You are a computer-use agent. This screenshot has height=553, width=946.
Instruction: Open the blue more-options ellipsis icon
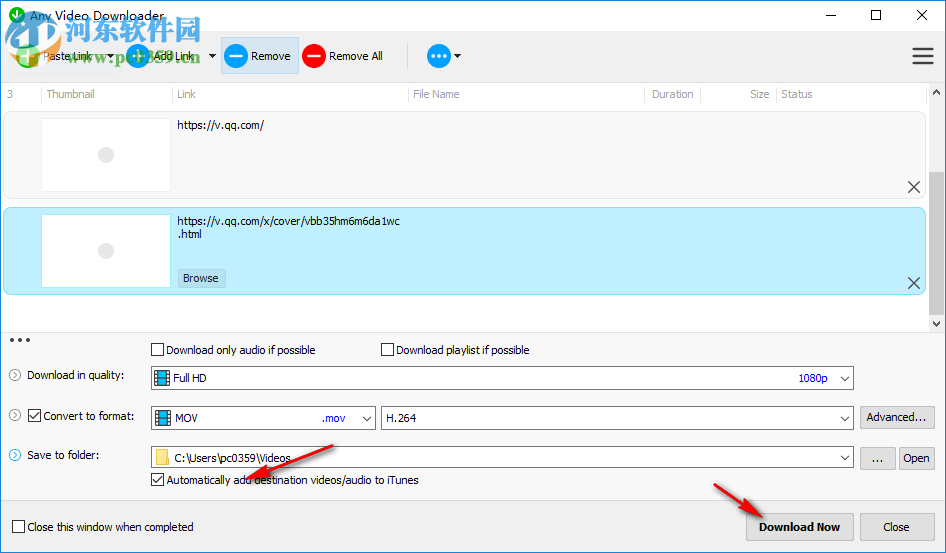click(x=439, y=56)
